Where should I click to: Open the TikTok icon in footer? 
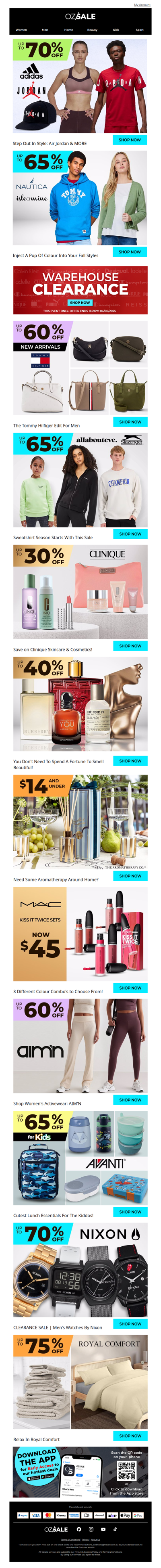coord(115,1528)
